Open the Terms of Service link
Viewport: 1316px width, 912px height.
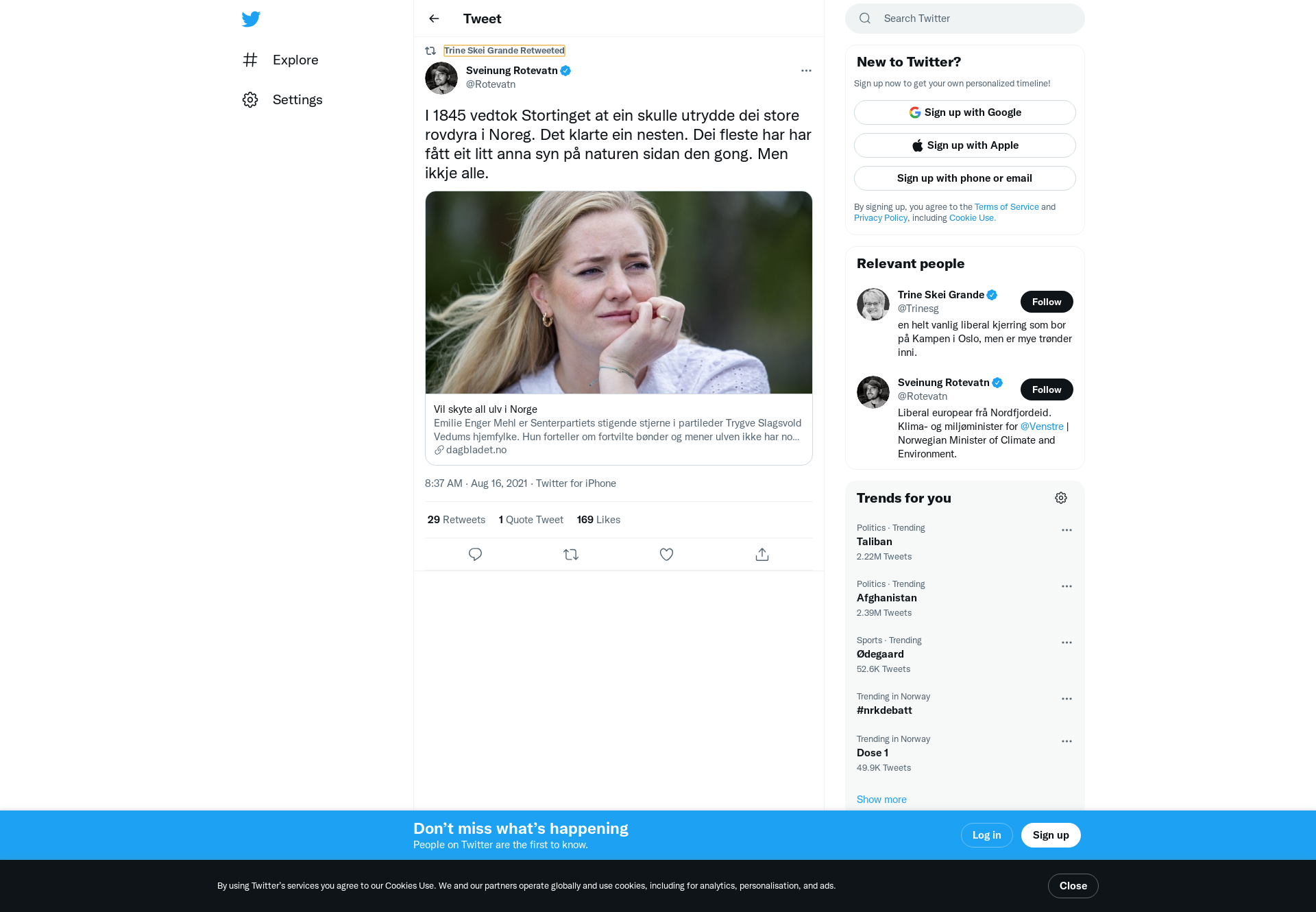click(1006, 207)
